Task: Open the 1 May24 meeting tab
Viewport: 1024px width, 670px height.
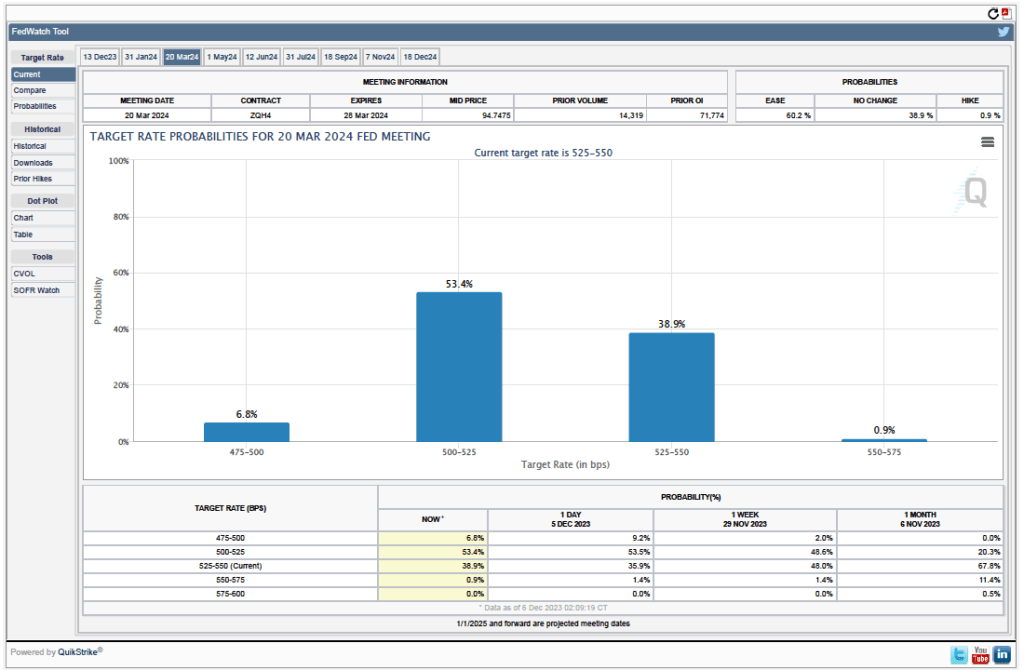Action: tap(221, 57)
